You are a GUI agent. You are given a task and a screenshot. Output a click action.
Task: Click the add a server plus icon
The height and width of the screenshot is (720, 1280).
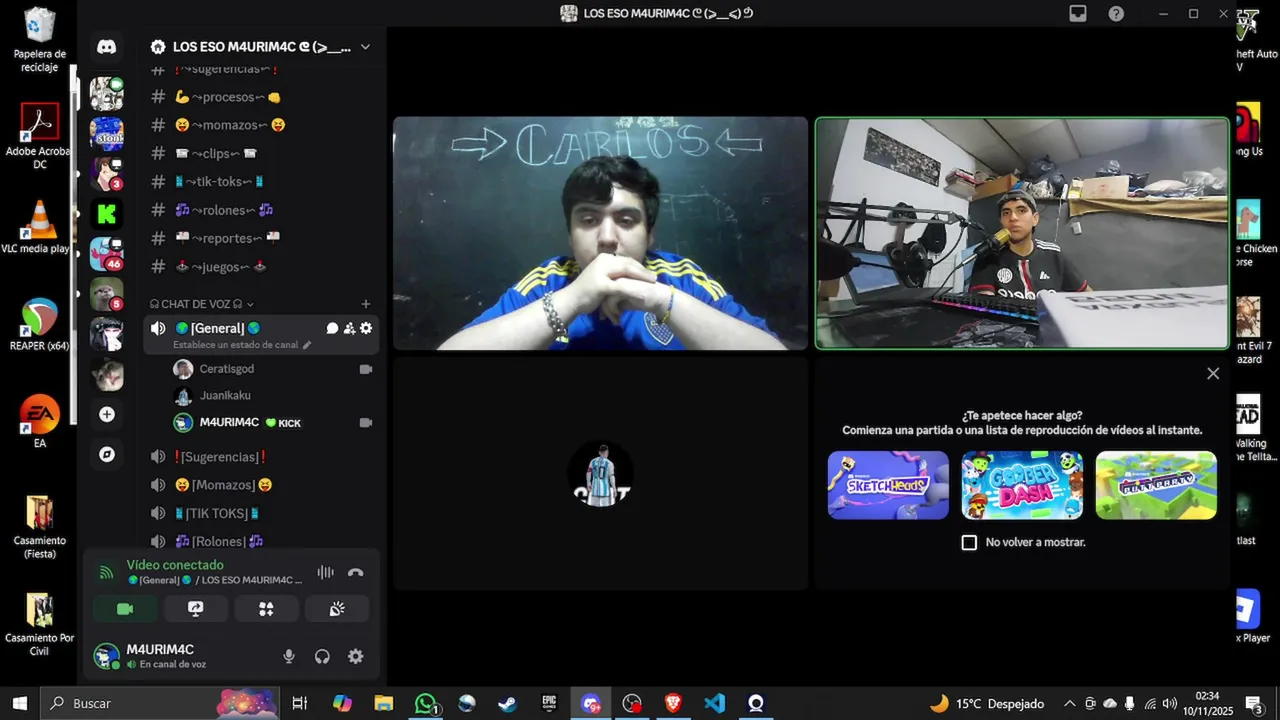click(x=107, y=414)
